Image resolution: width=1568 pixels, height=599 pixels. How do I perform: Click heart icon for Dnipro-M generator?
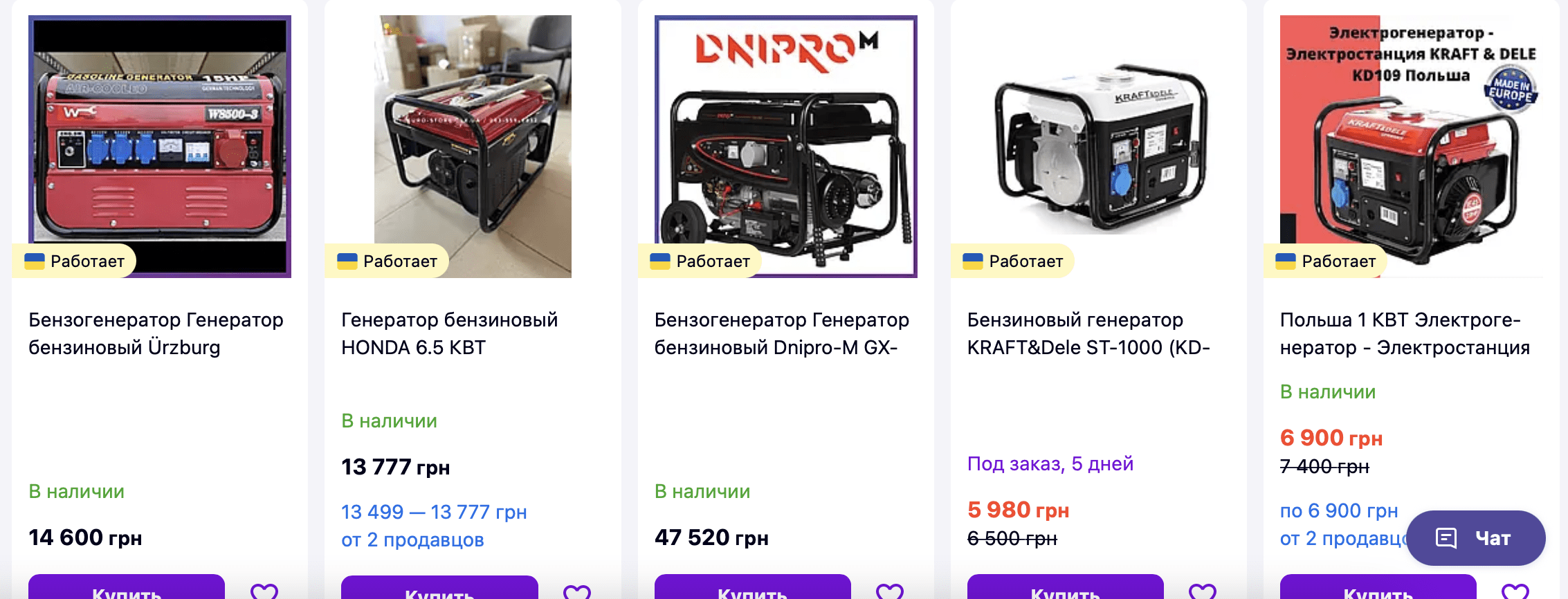click(x=890, y=591)
